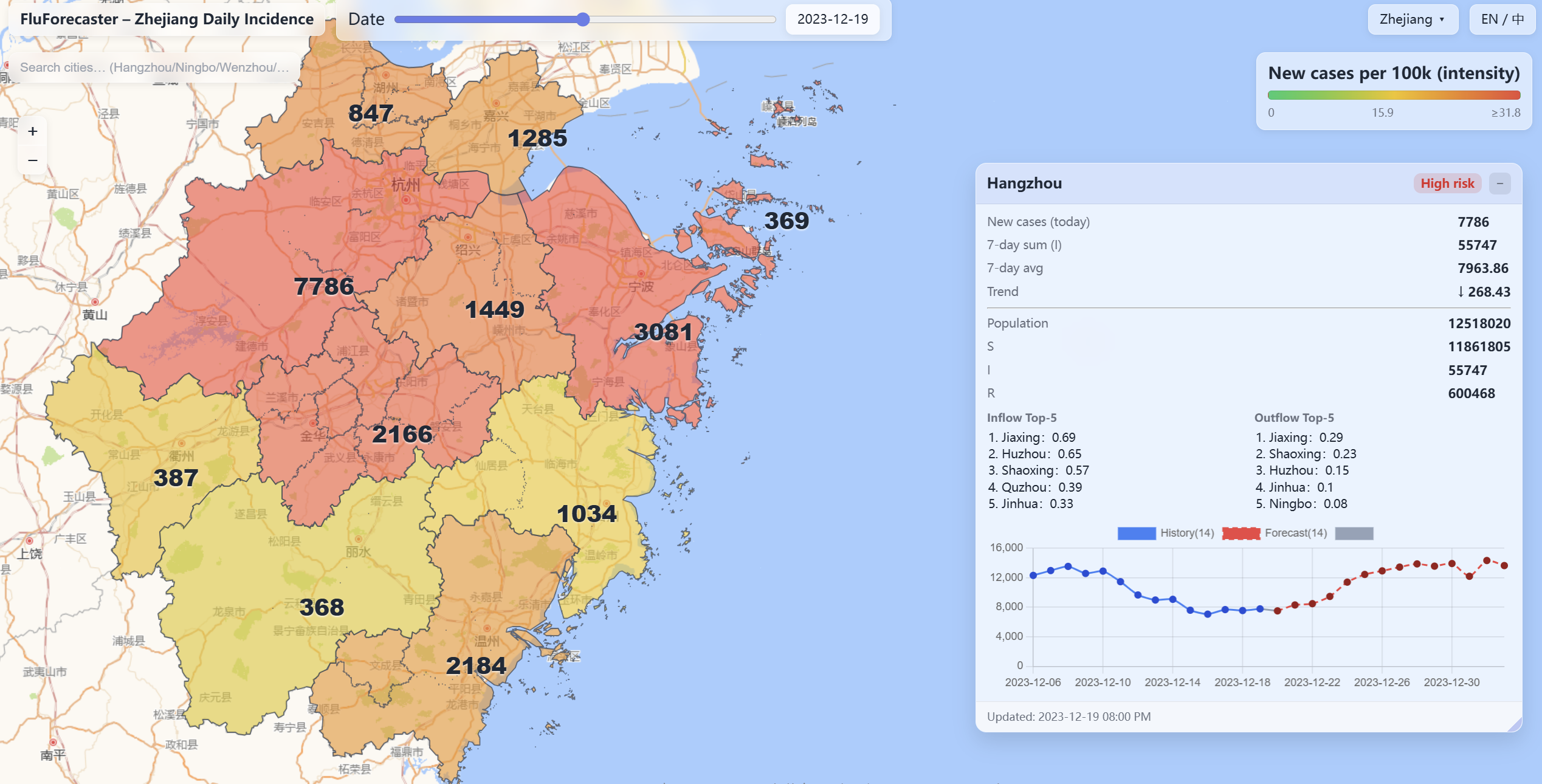Zoom in the map with plus button
This screenshot has width=1542, height=784.
coord(33,131)
